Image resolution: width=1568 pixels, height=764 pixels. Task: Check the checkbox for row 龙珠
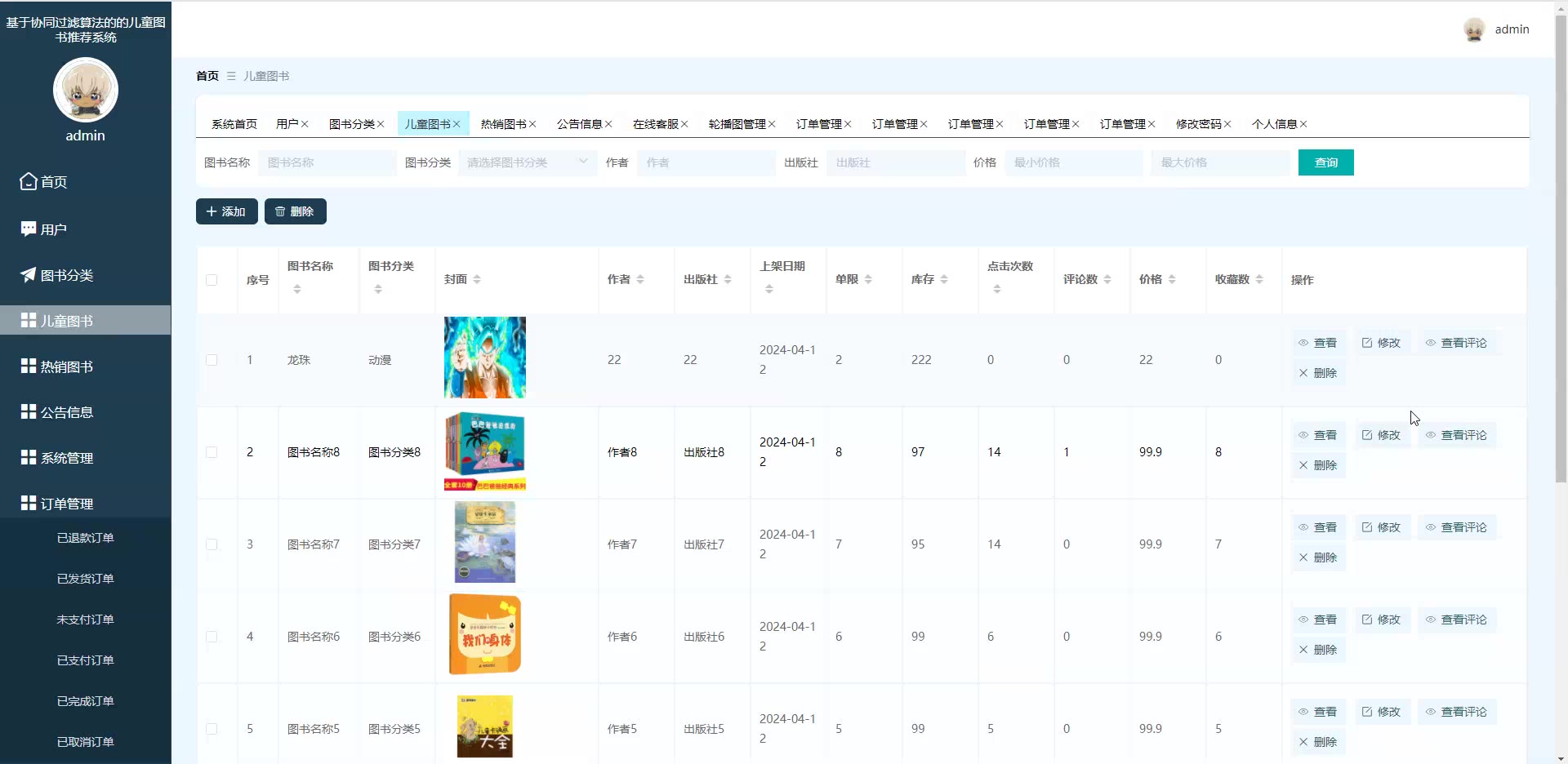[212, 360]
